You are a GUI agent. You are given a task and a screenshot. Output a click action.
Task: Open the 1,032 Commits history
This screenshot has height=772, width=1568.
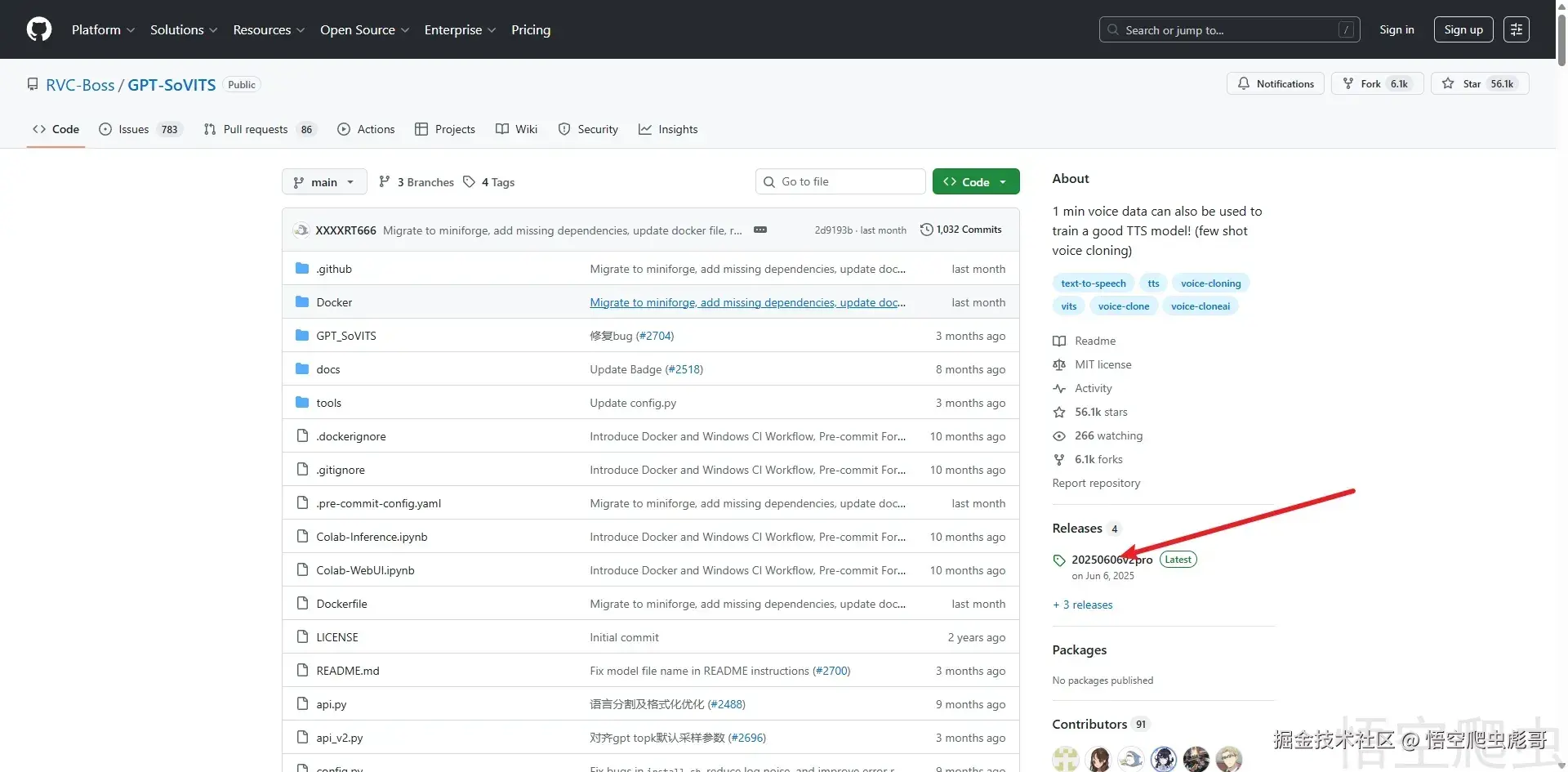click(961, 230)
